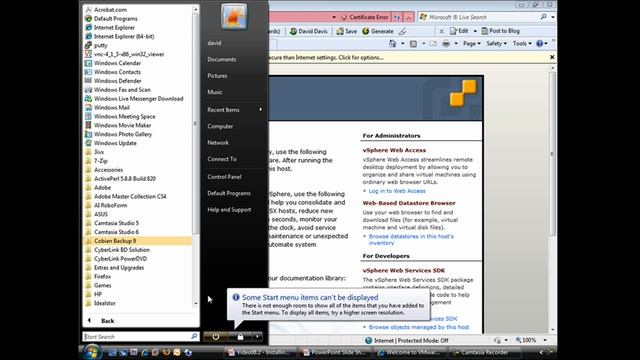The height and width of the screenshot is (360, 640).
Task: Click Back in the All Programs list
Action: pyautogui.click(x=107, y=321)
